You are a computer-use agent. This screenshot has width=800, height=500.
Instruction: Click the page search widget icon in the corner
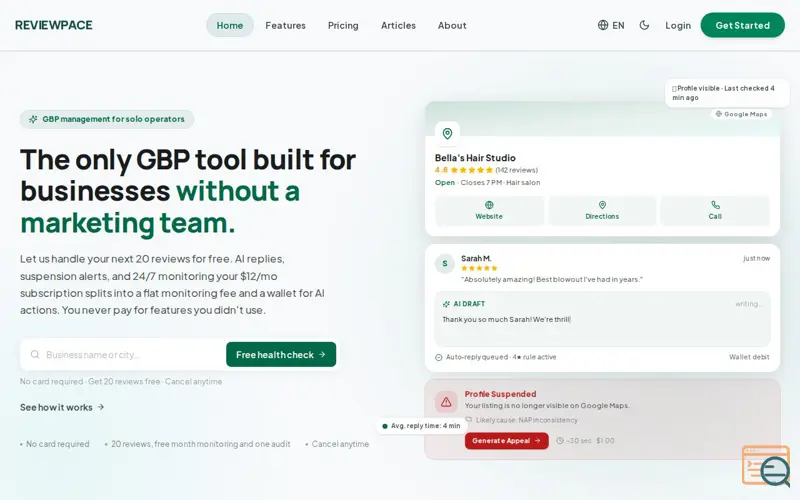coord(766,465)
